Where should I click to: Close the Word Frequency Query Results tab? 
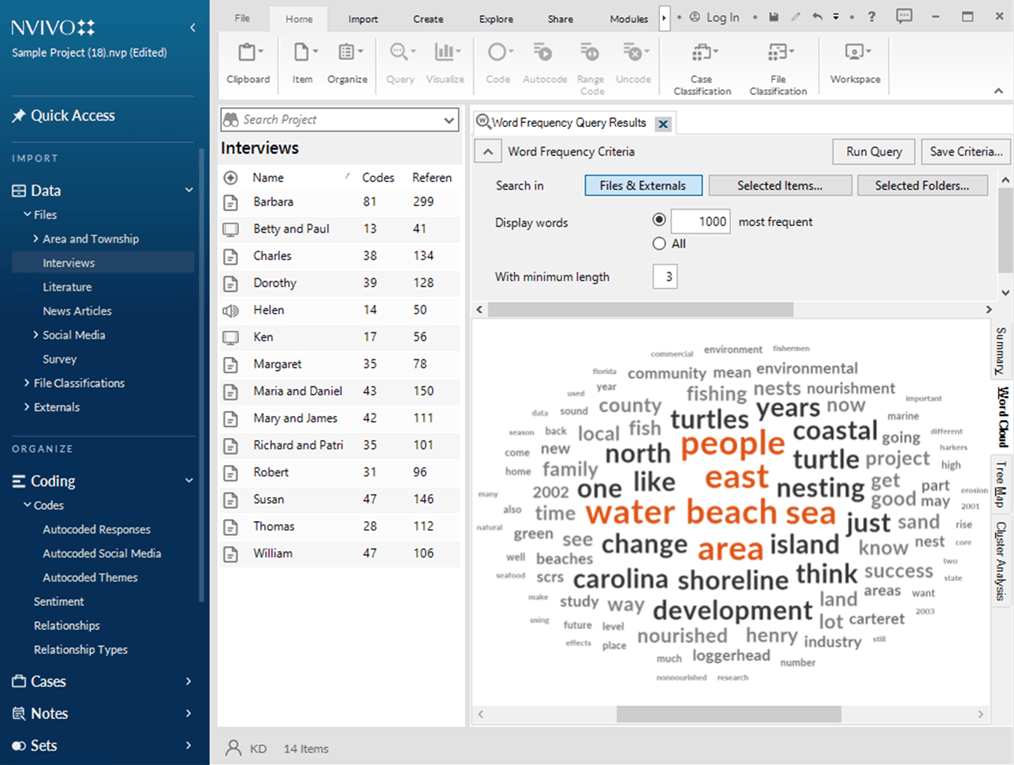[663, 123]
